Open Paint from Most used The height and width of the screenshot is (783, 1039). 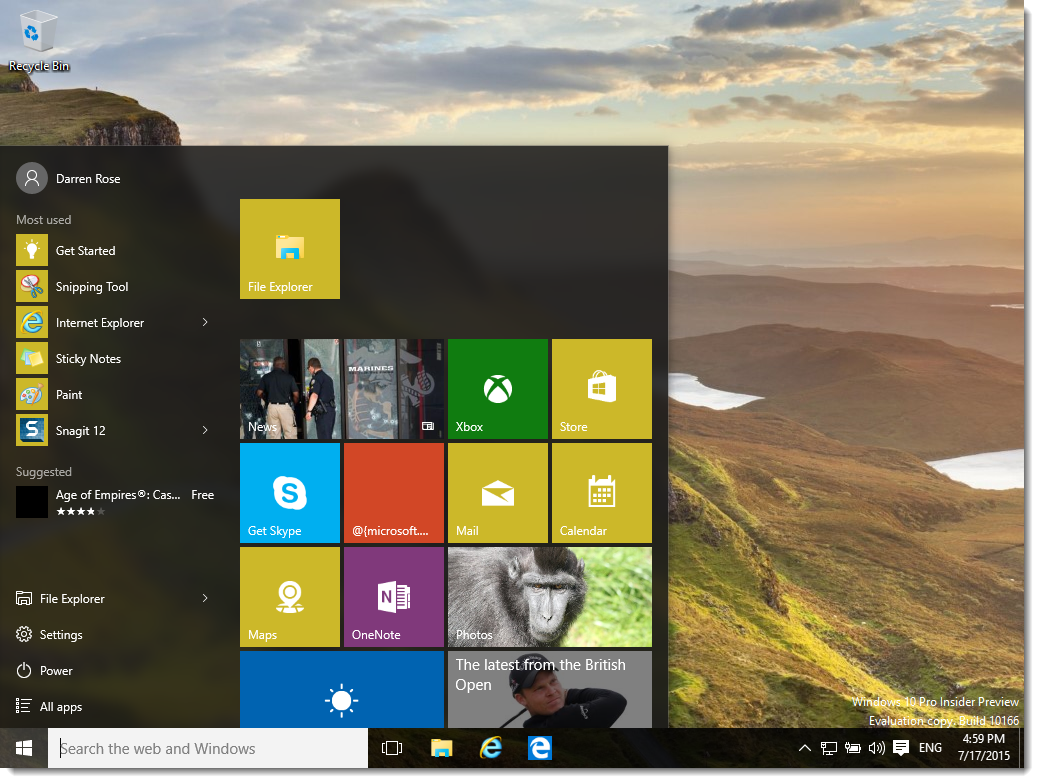pos(70,394)
